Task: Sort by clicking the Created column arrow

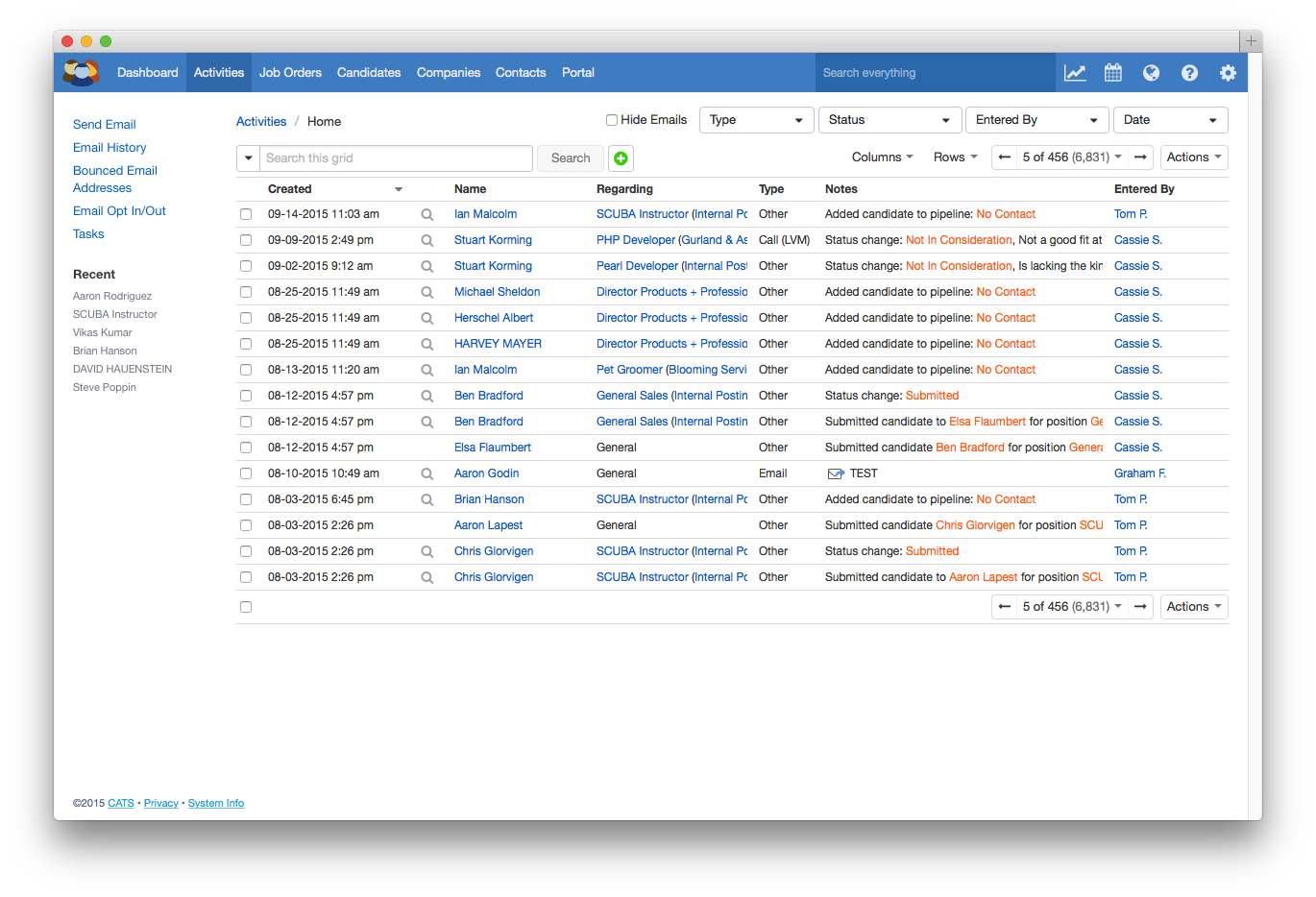Action: 399,189
